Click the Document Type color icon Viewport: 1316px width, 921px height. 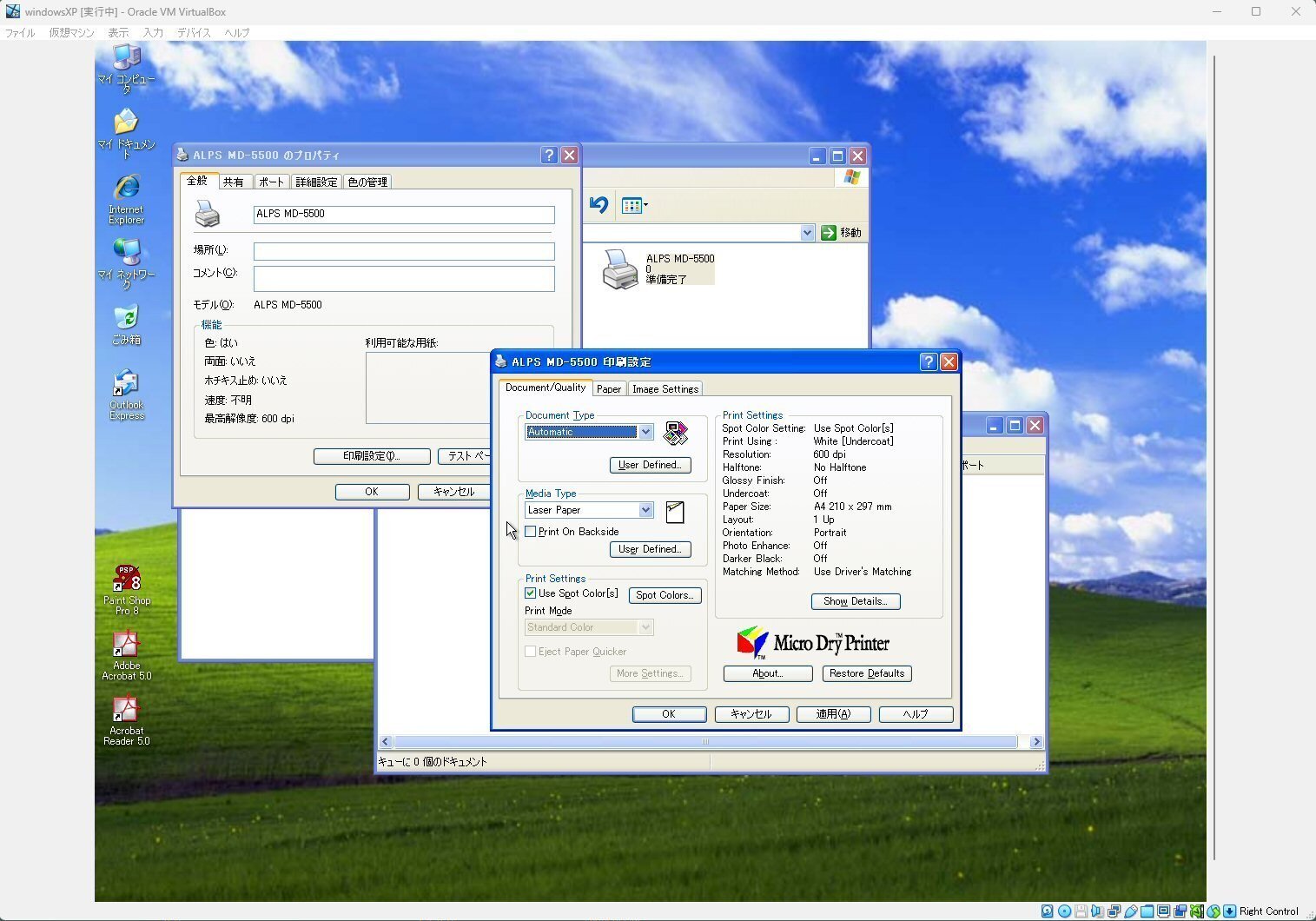point(675,433)
